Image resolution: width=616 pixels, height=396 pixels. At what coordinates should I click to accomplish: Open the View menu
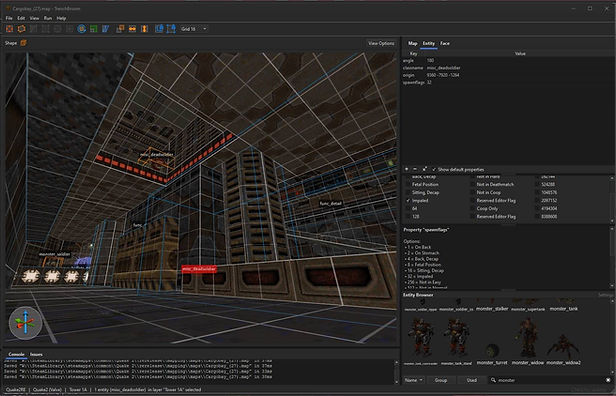tap(35, 18)
